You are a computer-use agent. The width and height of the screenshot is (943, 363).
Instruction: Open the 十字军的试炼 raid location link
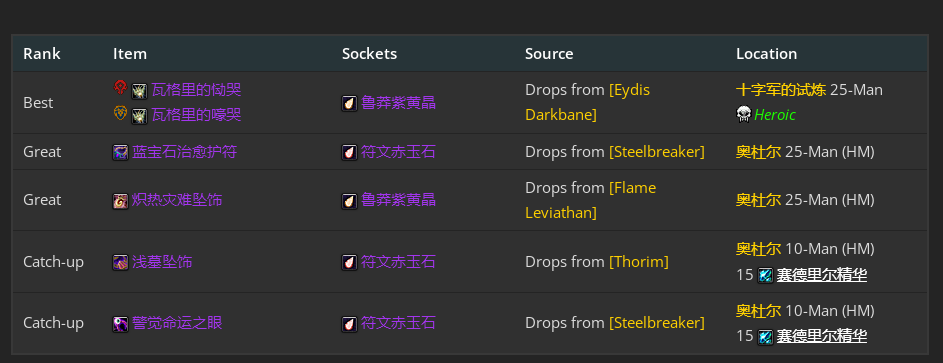click(781, 90)
